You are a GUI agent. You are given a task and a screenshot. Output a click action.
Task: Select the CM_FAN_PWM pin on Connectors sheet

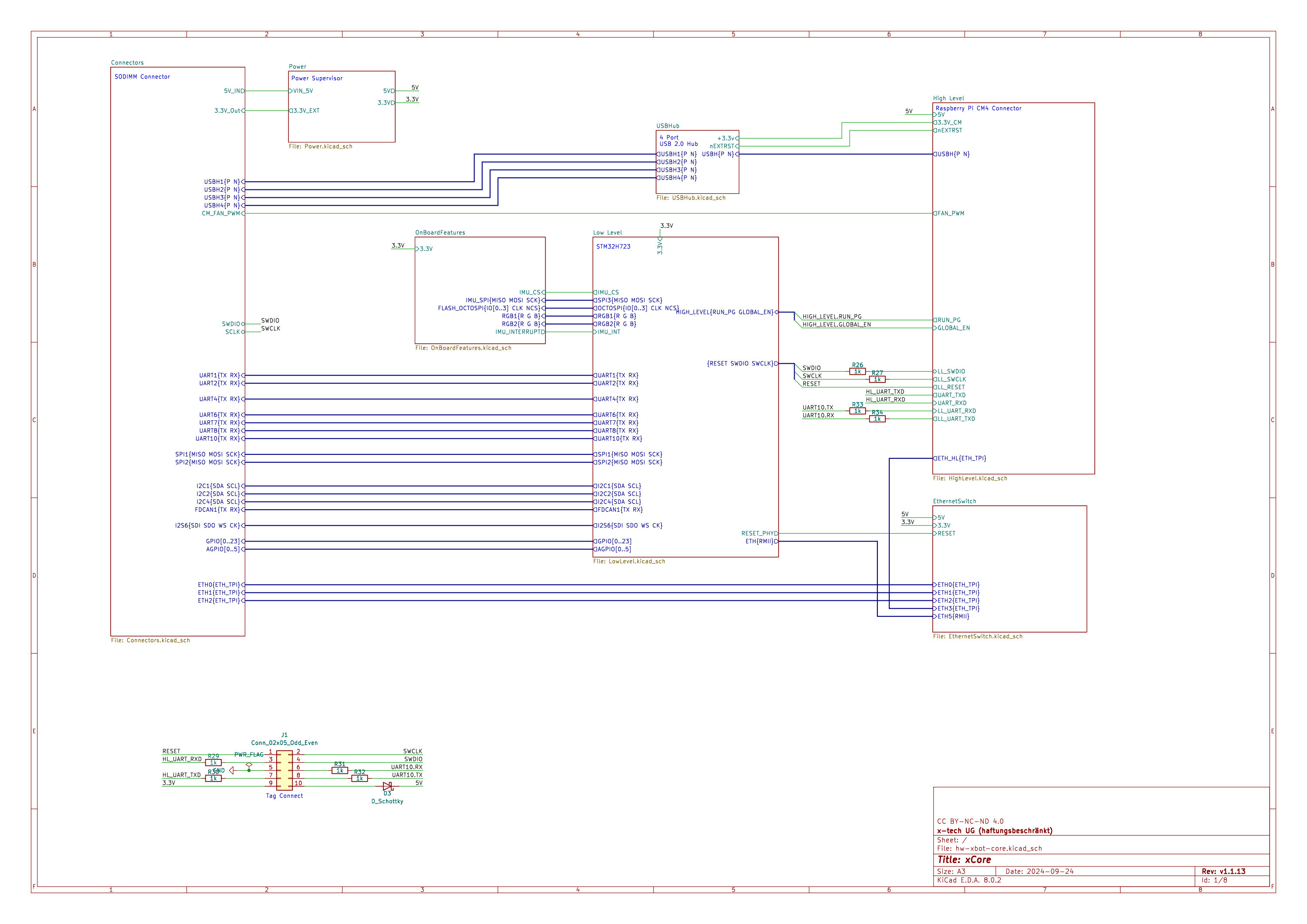[223, 213]
